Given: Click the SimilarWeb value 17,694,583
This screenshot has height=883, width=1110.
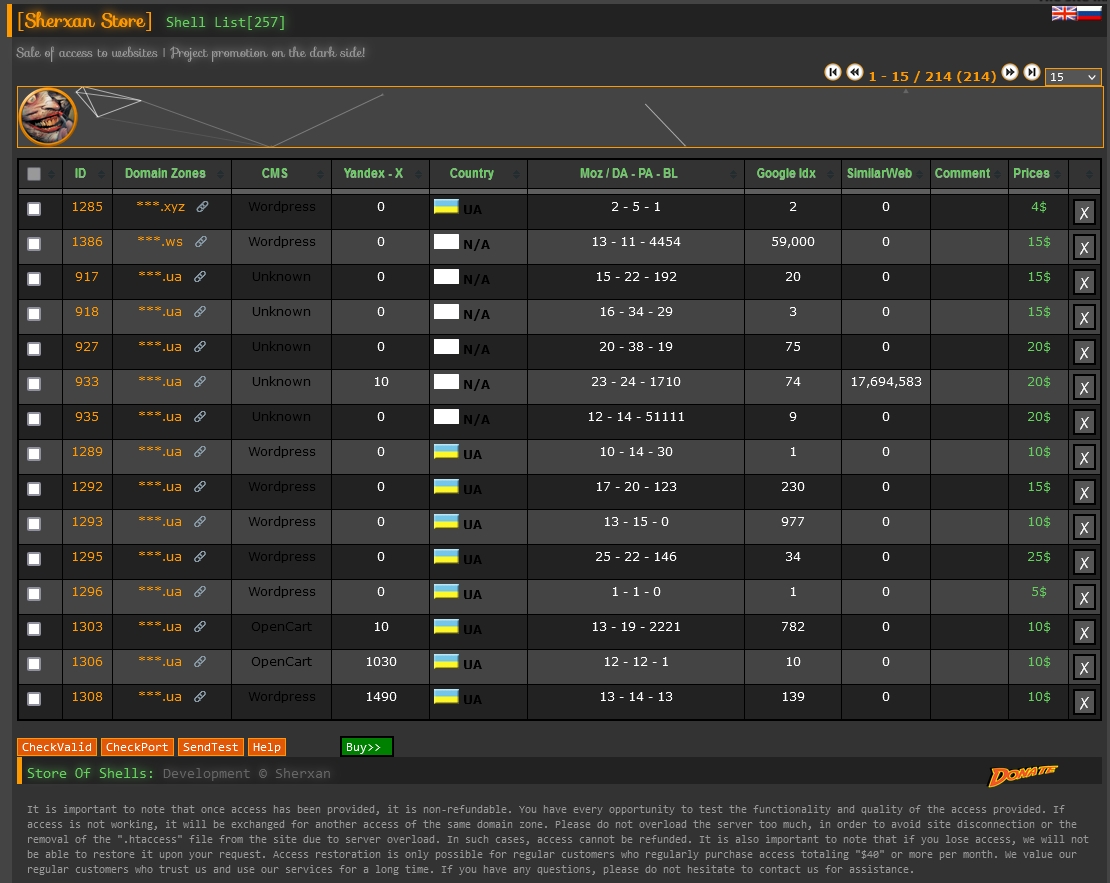Looking at the screenshot, I should (x=886, y=382).
